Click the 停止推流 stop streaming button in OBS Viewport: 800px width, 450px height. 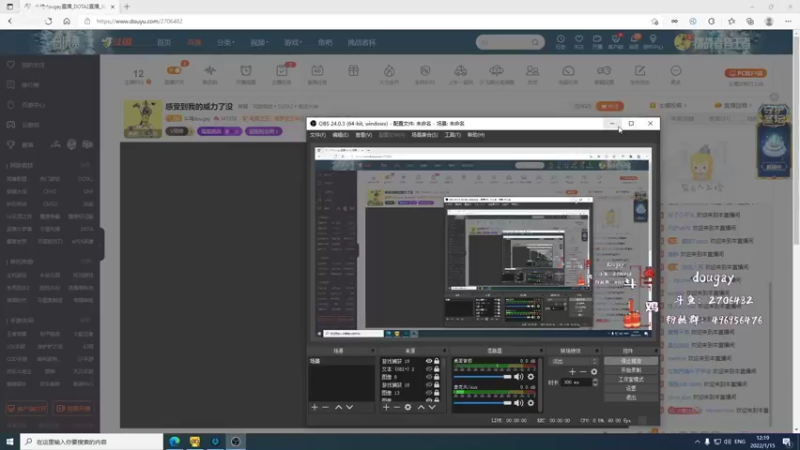(x=631, y=361)
